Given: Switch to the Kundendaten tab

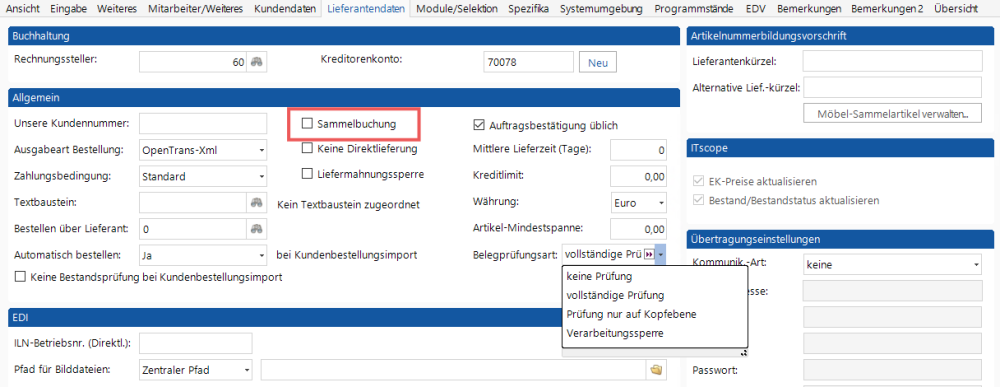Looking at the screenshot, I should click(284, 9).
